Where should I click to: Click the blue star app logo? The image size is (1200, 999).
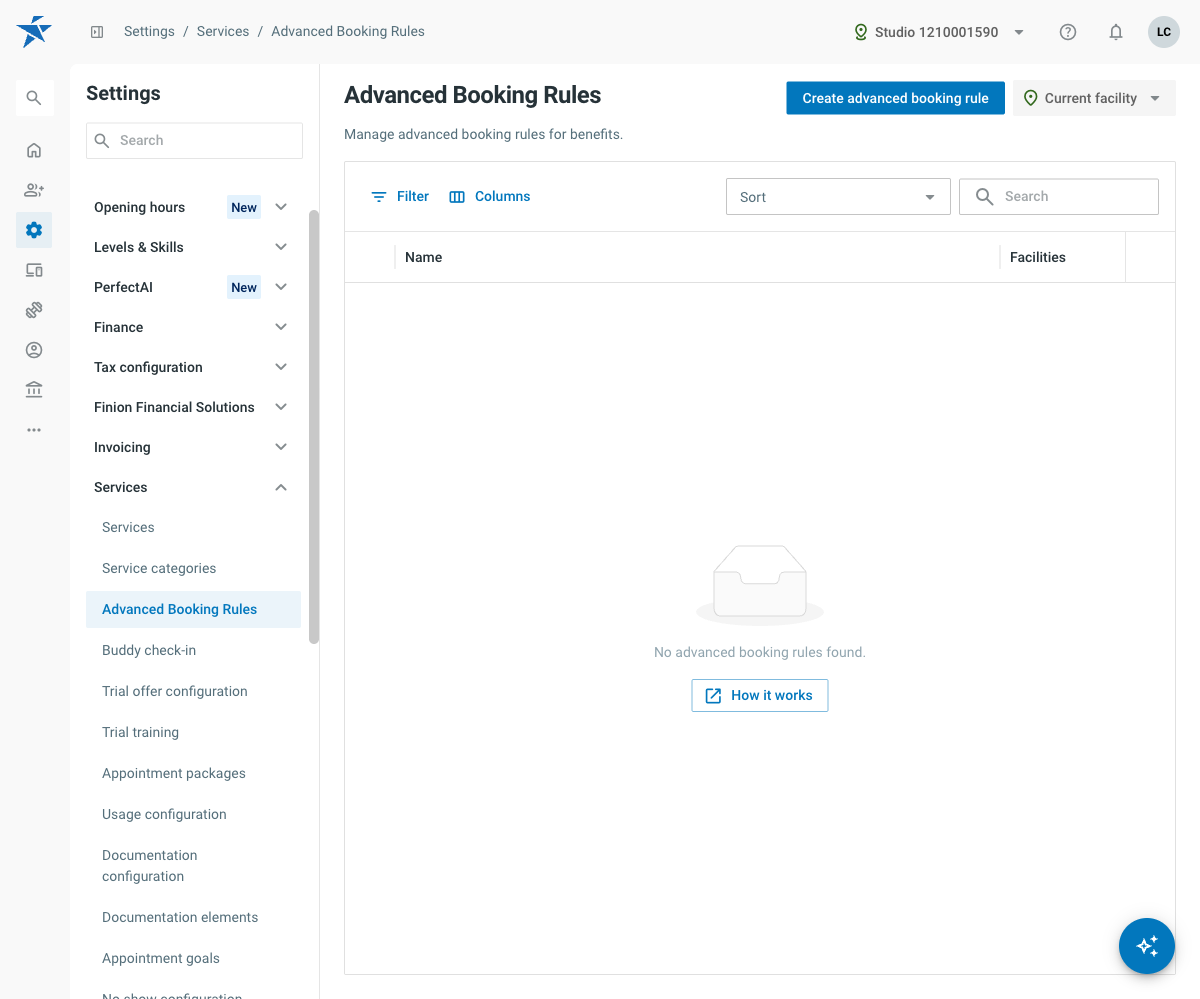pyautogui.click(x=34, y=31)
